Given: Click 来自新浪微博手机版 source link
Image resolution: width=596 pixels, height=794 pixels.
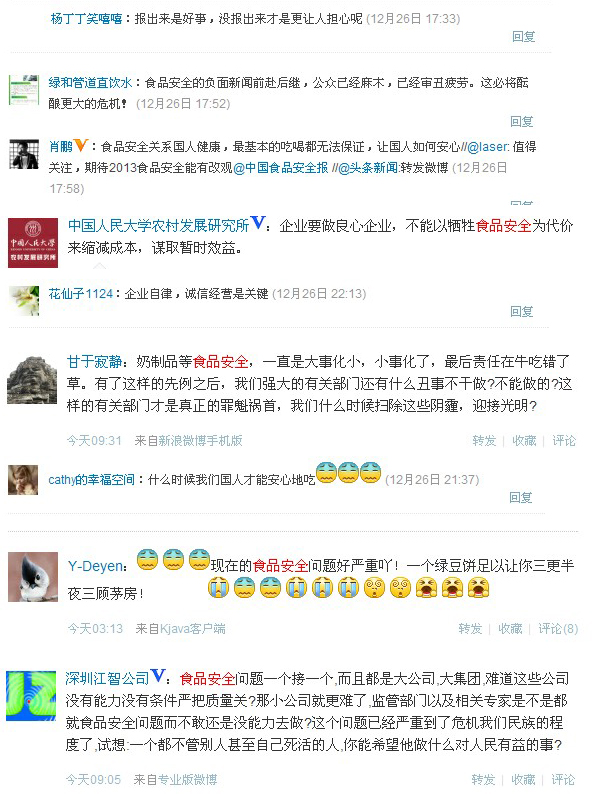Looking at the screenshot, I should pos(188,441).
